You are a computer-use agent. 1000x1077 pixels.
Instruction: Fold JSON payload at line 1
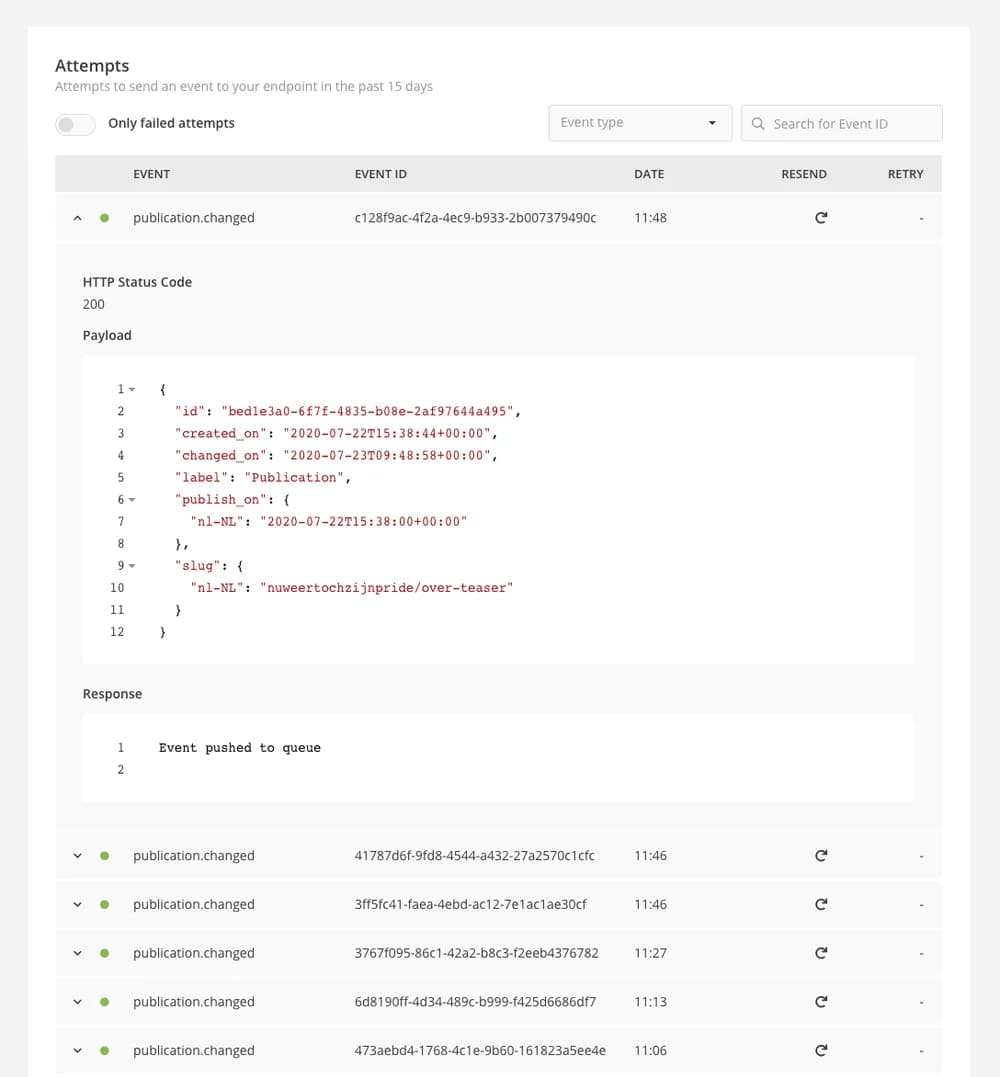pos(132,389)
